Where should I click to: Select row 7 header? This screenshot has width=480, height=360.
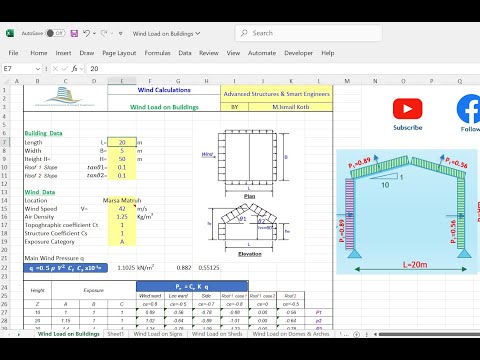coord(5,142)
